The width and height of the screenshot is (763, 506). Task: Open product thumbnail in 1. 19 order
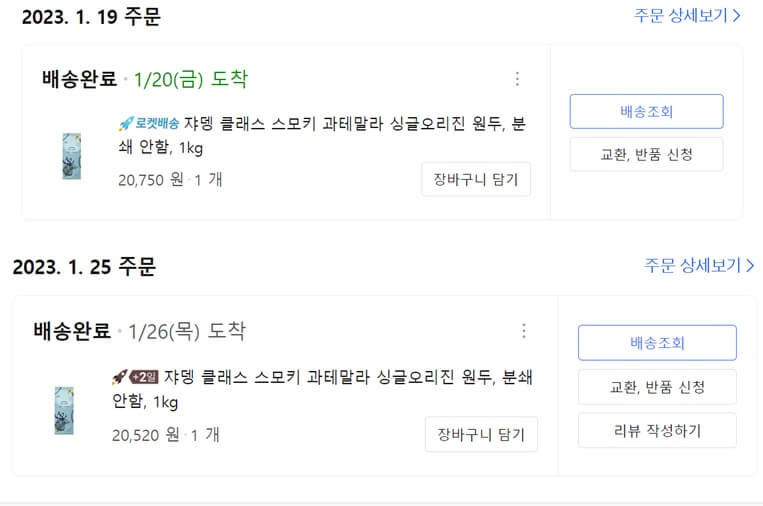71,156
